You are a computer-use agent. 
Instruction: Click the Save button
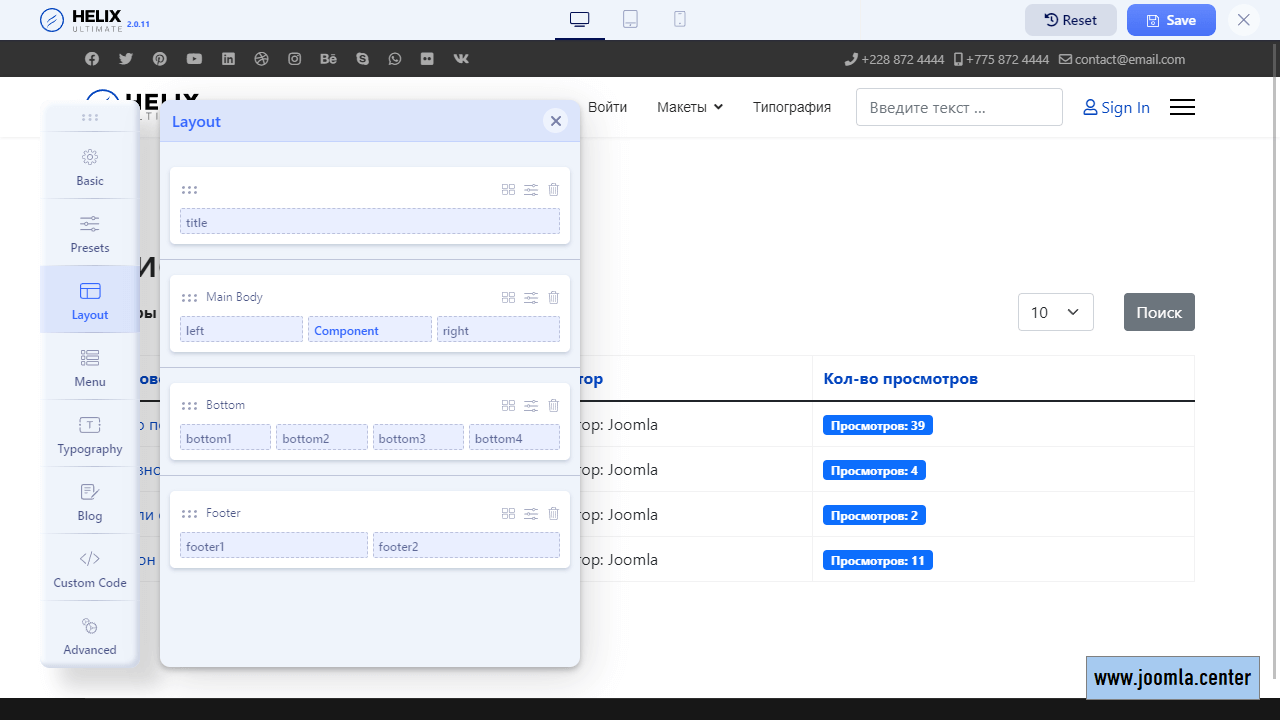click(1171, 20)
